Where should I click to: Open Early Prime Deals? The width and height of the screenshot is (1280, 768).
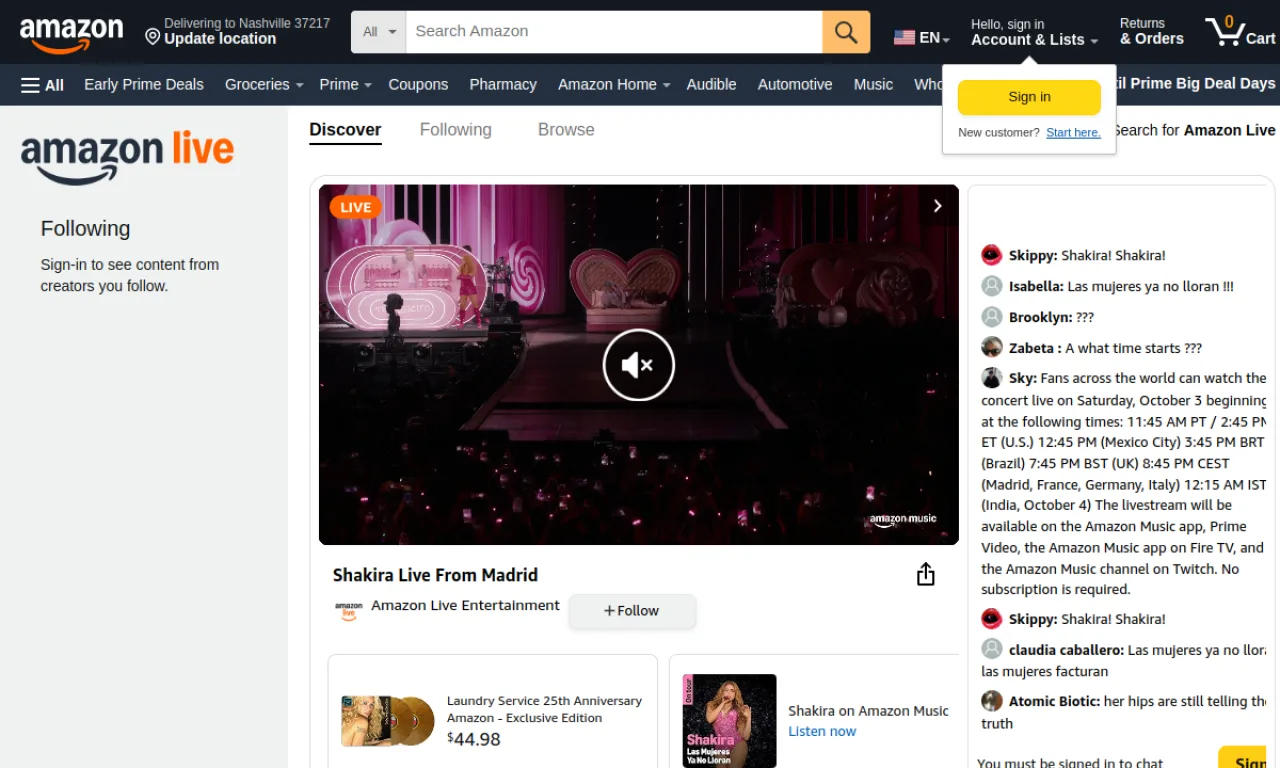(x=144, y=85)
